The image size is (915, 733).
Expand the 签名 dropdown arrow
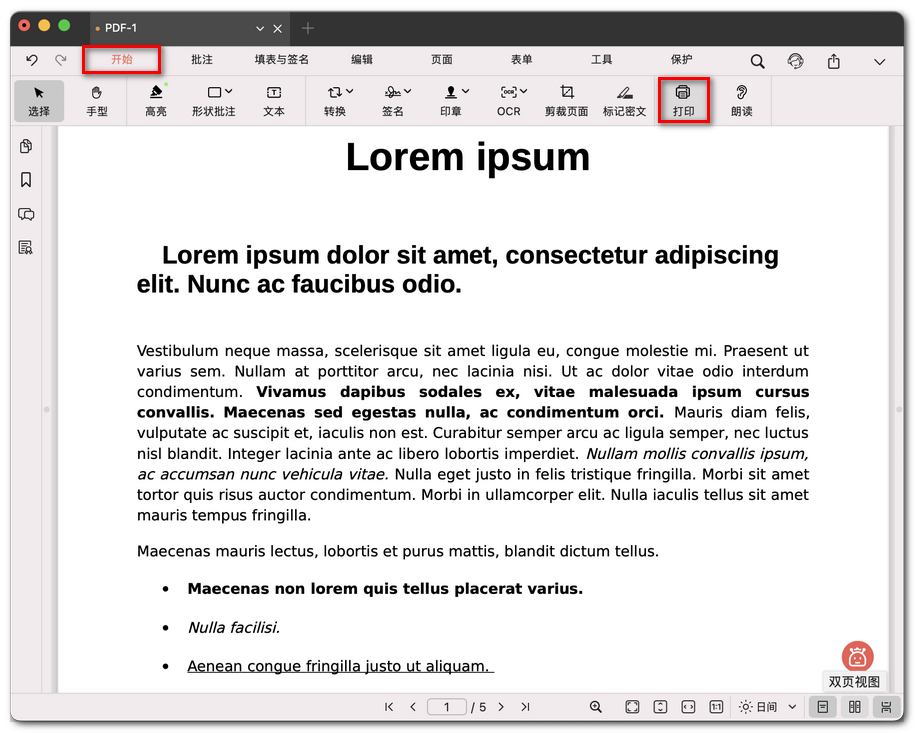point(407,92)
